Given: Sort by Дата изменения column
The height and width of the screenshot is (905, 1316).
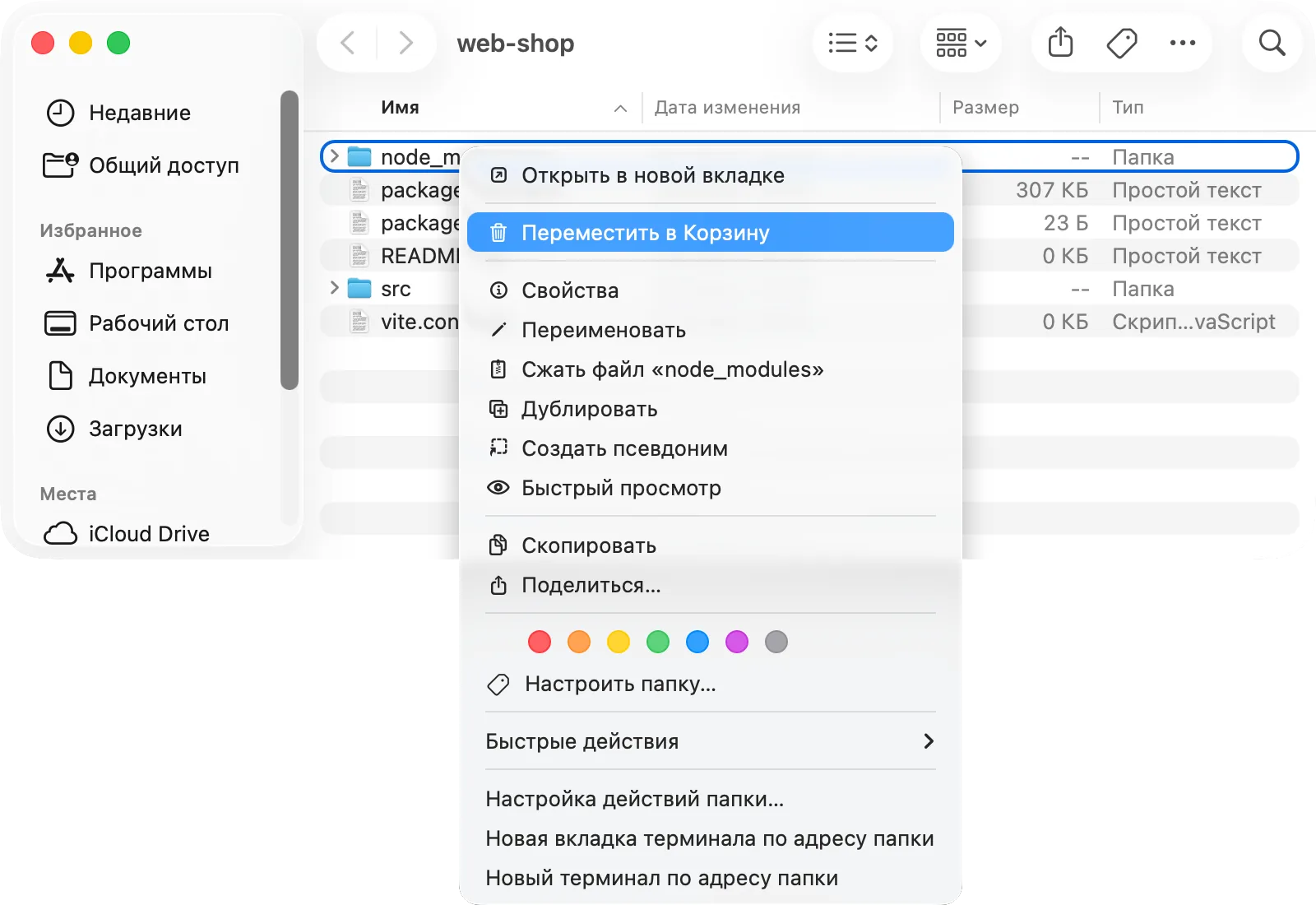Looking at the screenshot, I should pyautogui.click(x=727, y=108).
